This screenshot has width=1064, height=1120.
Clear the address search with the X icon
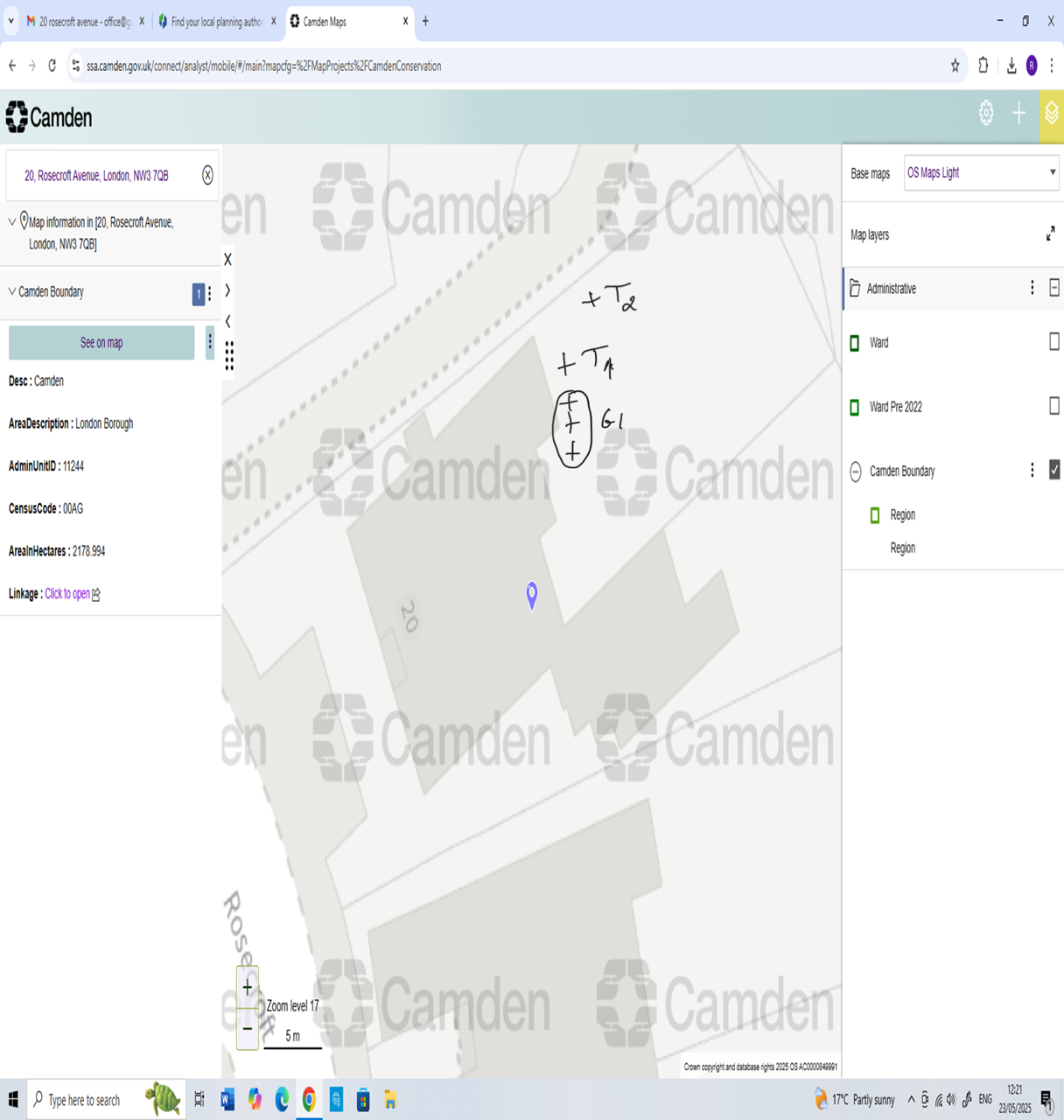(207, 175)
